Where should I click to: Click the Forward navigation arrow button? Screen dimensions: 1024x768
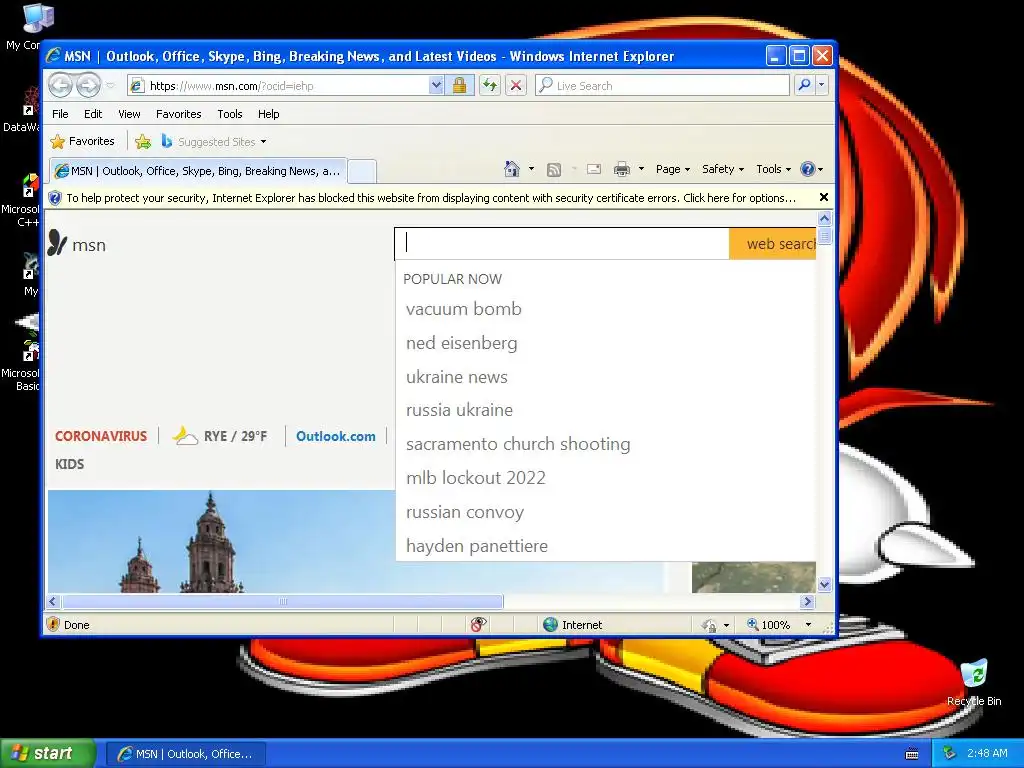click(x=88, y=86)
